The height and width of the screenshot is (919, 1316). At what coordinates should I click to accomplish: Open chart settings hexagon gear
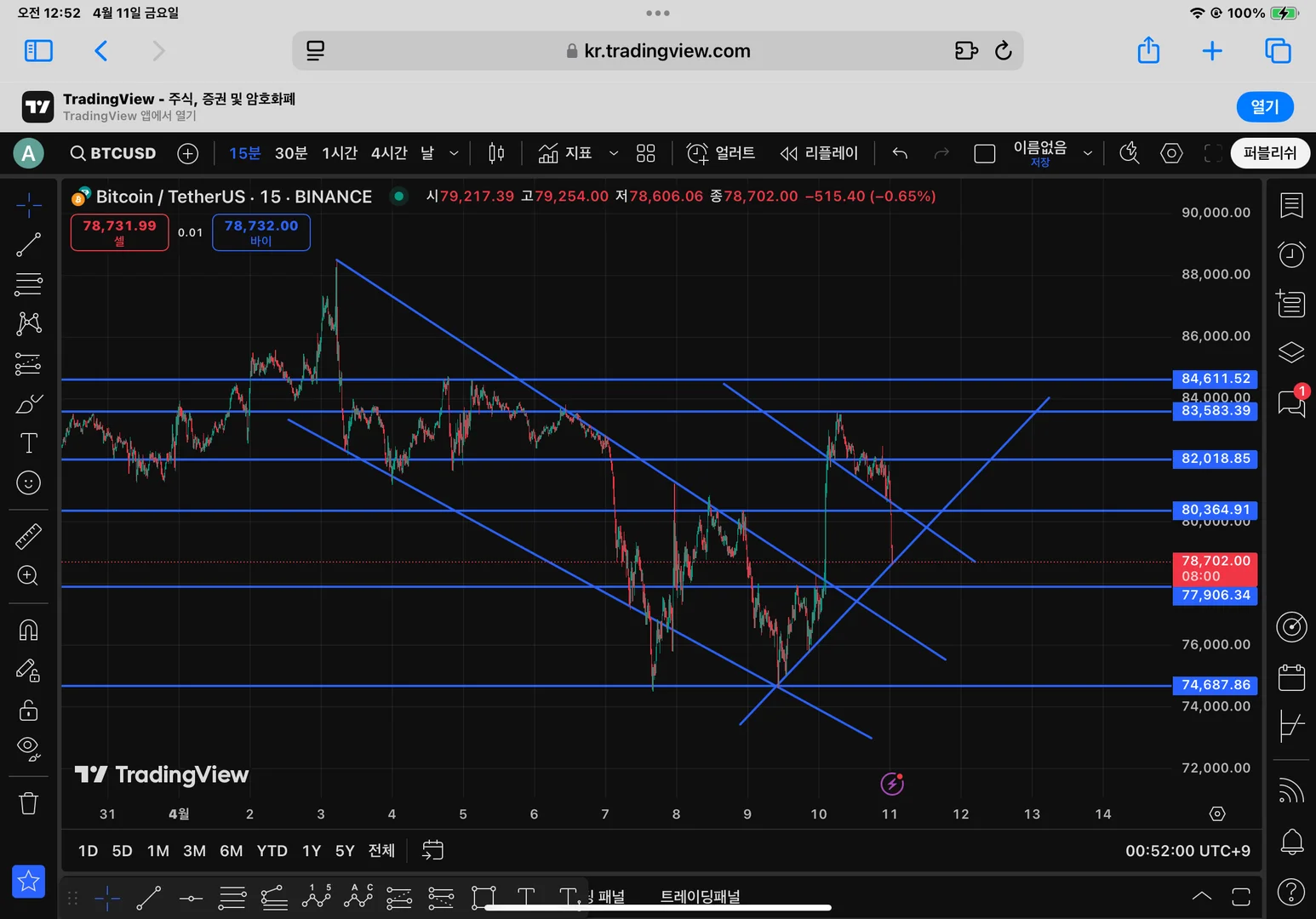[1171, 153]
